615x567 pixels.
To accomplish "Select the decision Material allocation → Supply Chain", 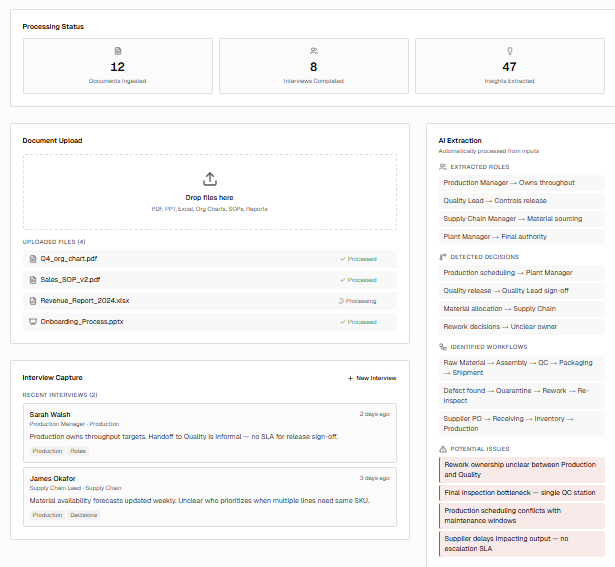I will click(x=522, y=309).
